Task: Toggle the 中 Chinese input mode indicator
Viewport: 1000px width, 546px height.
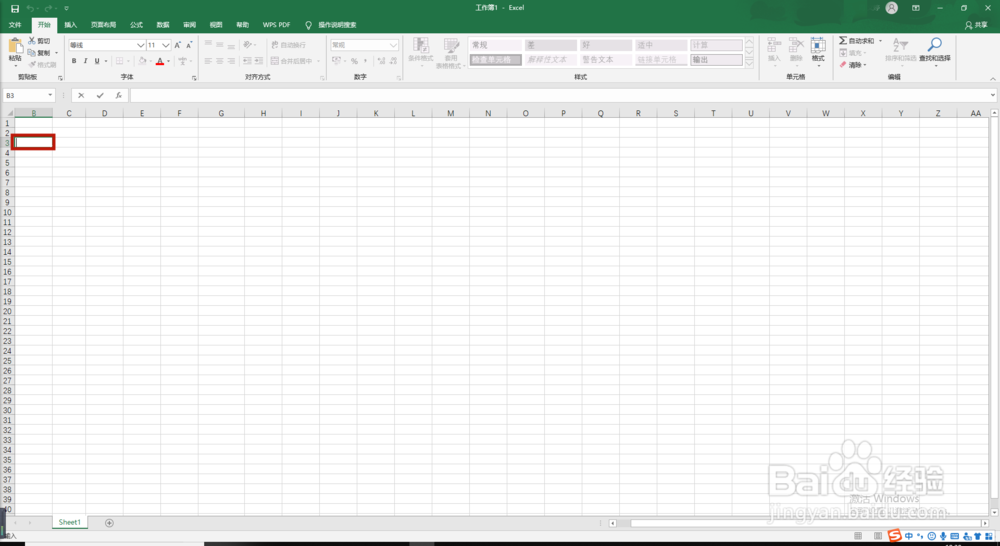Action: 909,536
